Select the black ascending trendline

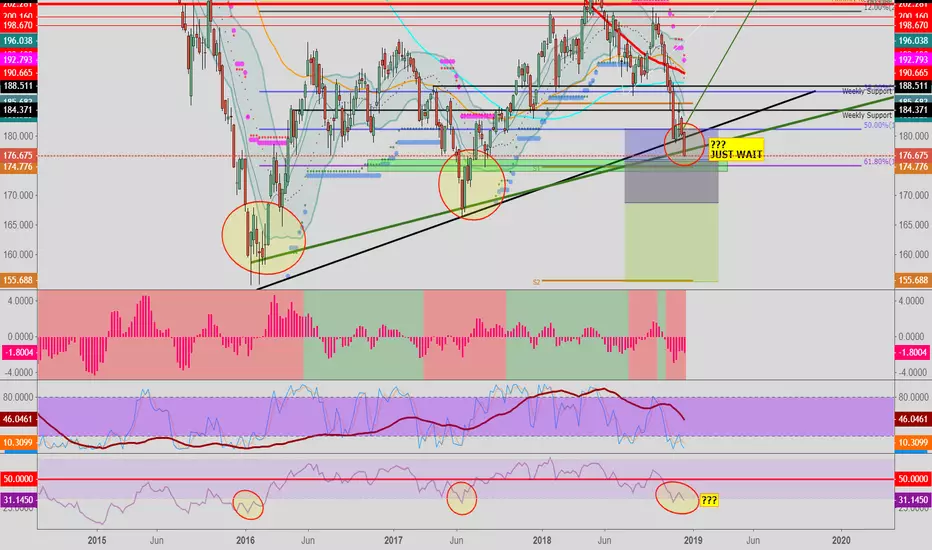(535, 190)
